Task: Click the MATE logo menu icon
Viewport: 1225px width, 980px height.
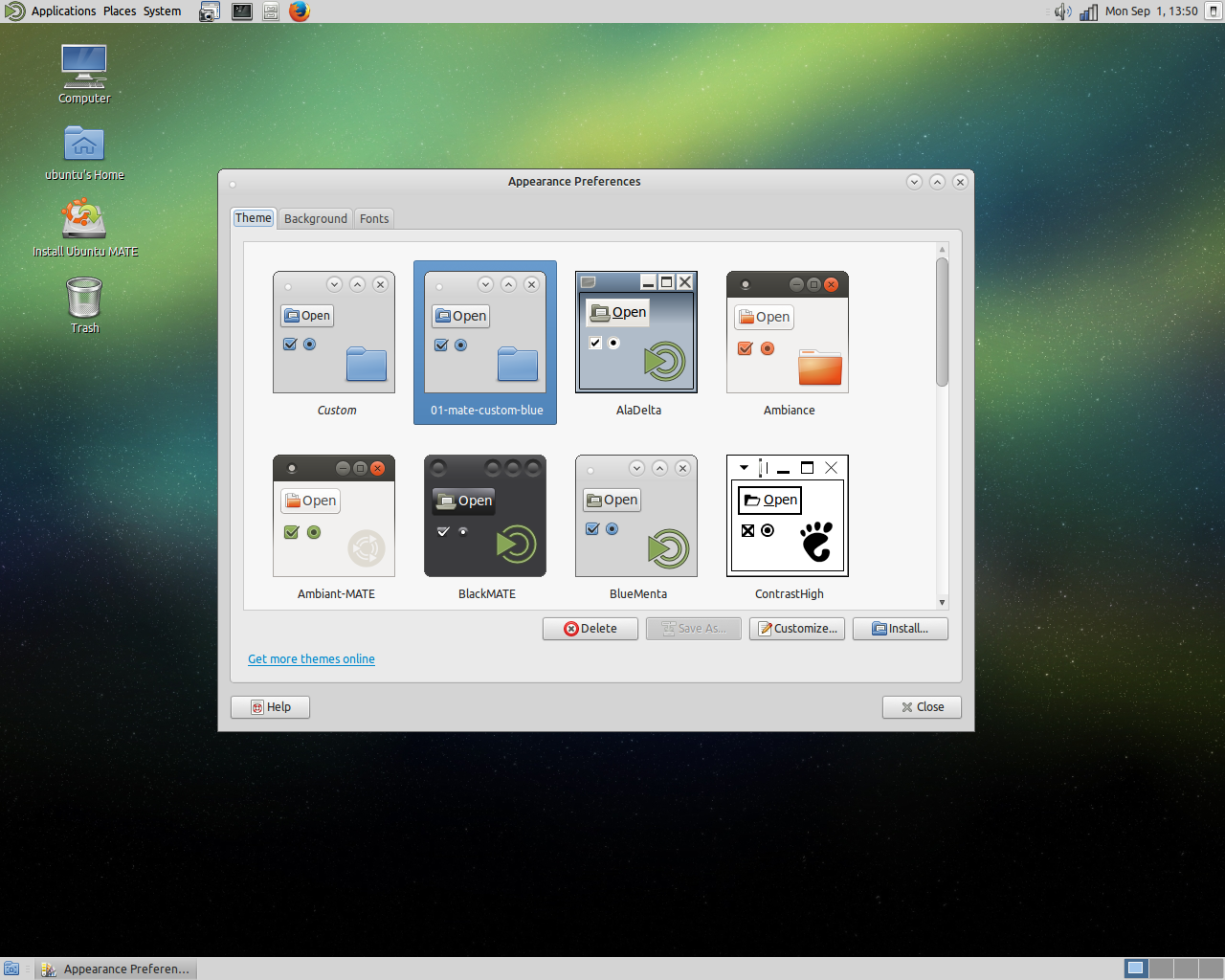Action: tap(15, 11)
